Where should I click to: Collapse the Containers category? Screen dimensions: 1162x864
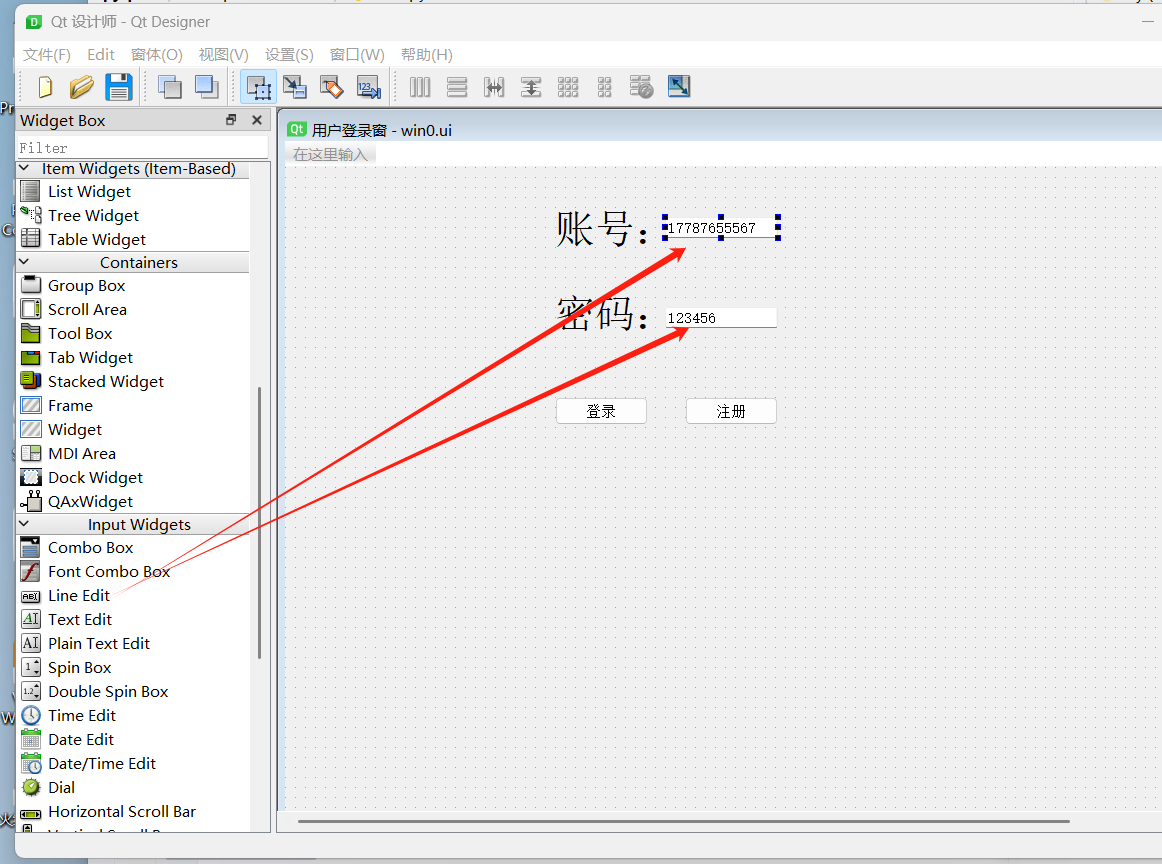24,262
